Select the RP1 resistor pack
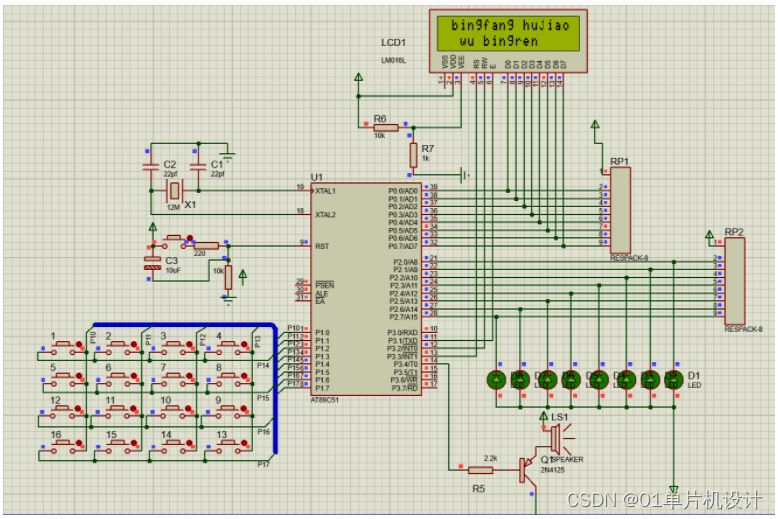Image resolution: width=778 pixels, height=519 pixels. 620,210
